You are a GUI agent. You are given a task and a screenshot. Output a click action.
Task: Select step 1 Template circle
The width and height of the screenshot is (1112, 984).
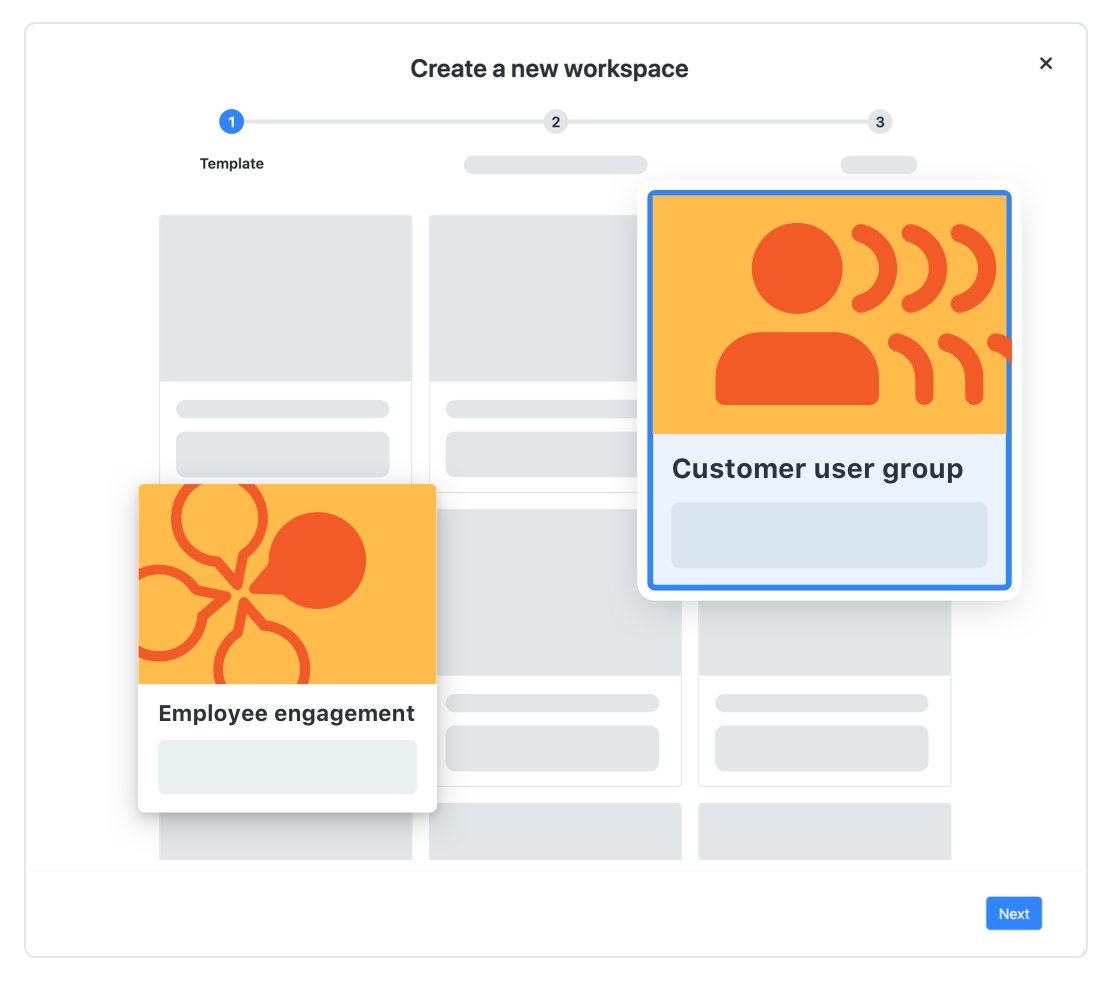pyautogui.click(x=231, y=122)
